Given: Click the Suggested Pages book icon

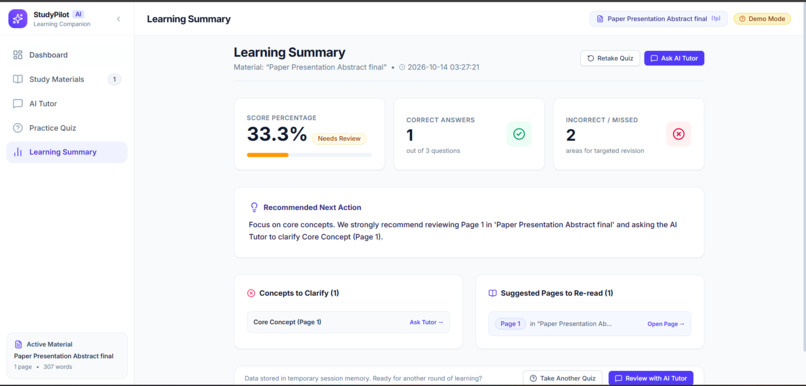Looking at the screenshot, I should point(492,293).
